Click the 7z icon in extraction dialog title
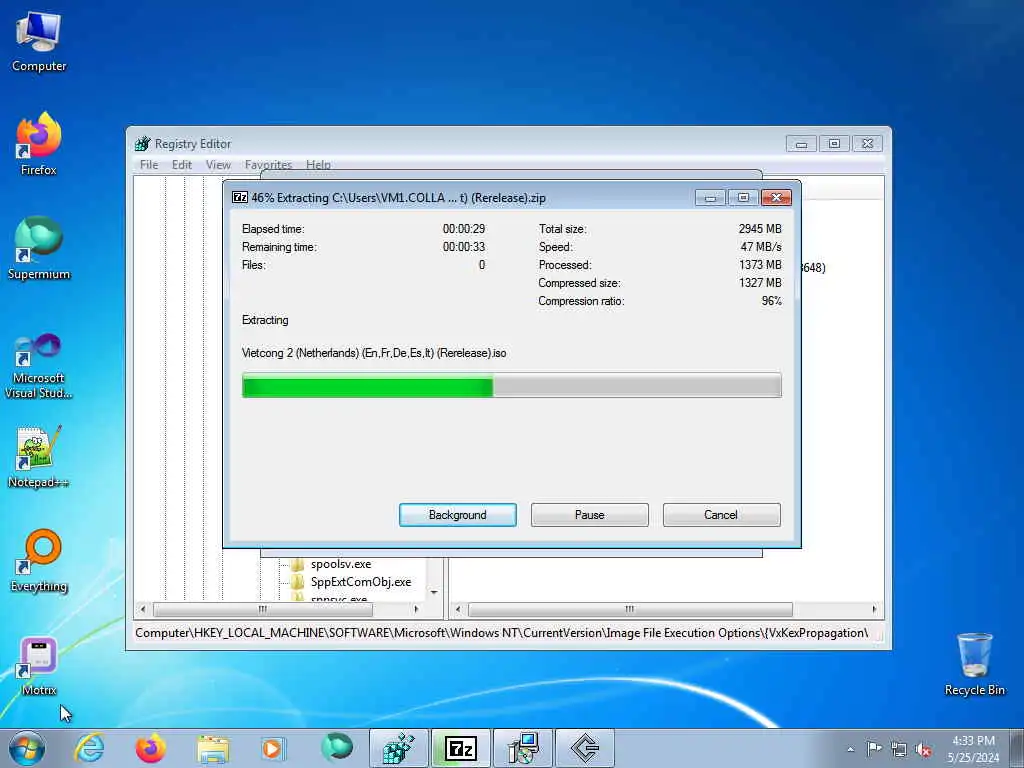Viewport: 1024px width, 768px height. pos(240,197)
